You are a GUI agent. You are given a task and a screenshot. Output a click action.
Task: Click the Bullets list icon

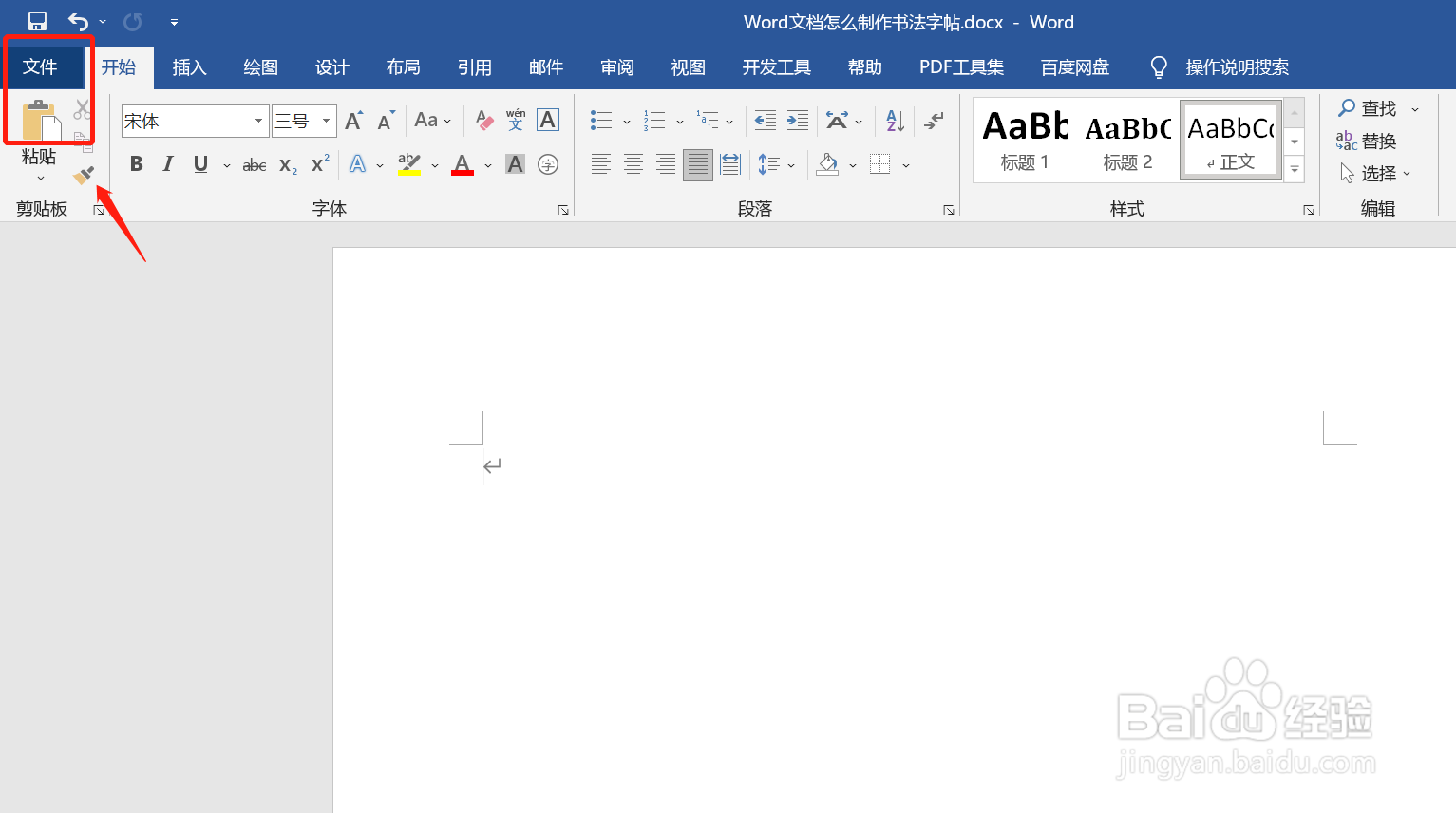click(601, 121)
